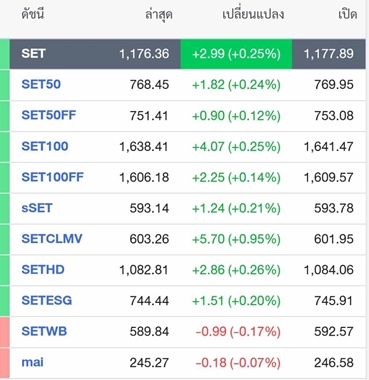The height and width of the screenshot is (380, 369).
Task: Open the SET100FF index link
Action: (52, 177)
